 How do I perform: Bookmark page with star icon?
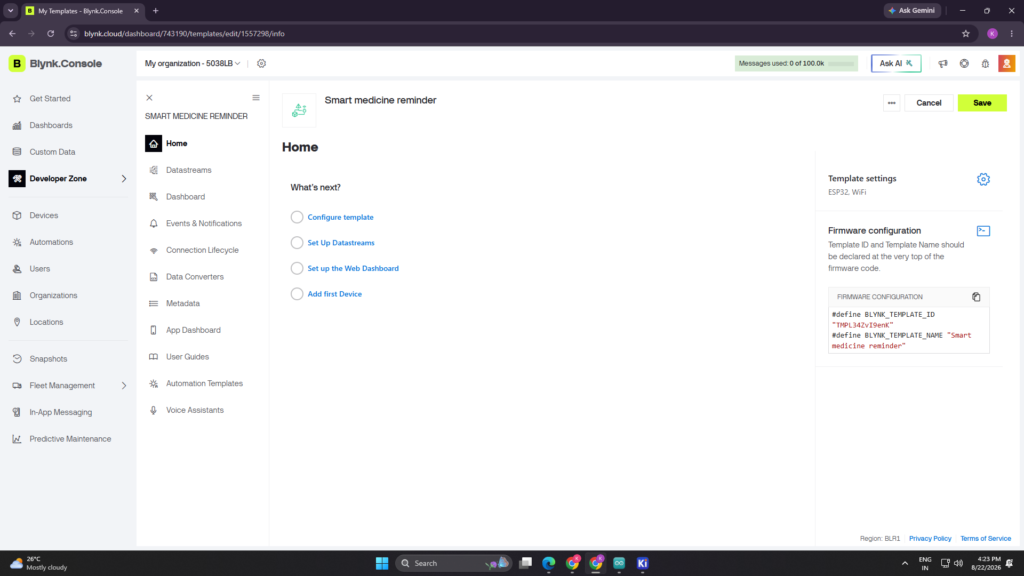pyautogui.click(x=965, y=33)
